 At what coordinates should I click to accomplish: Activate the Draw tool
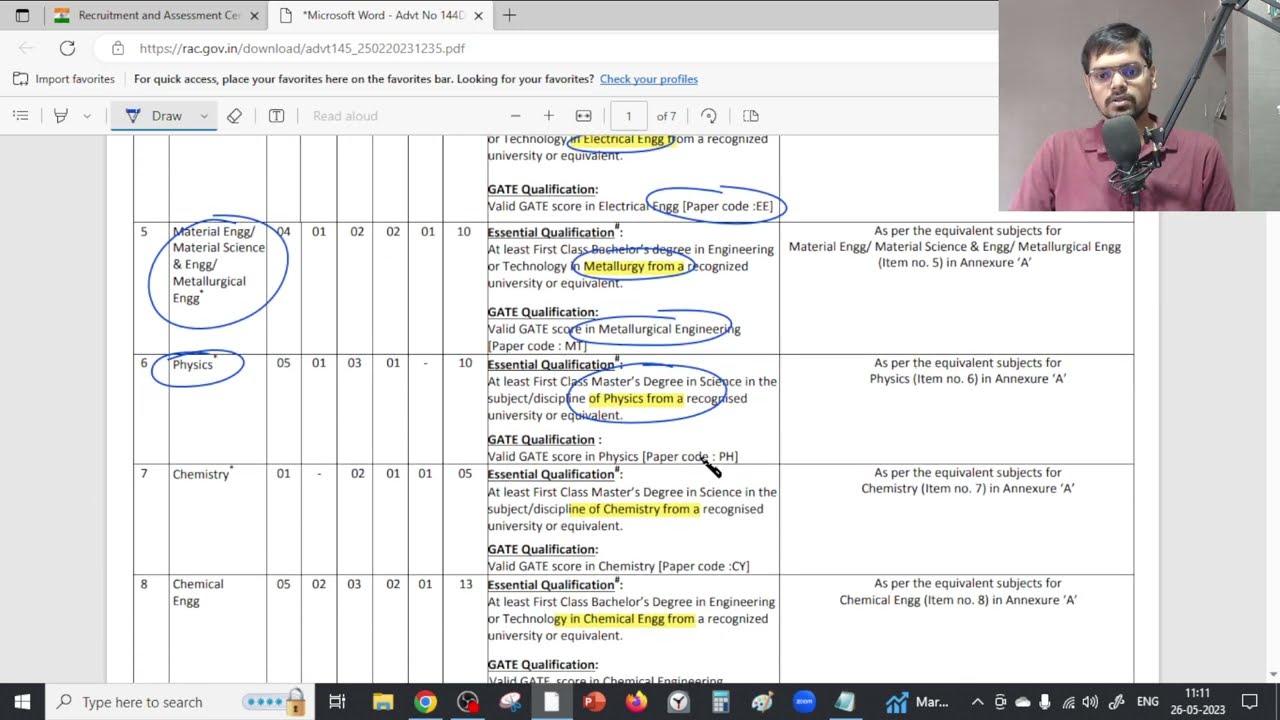coord(154,116)
